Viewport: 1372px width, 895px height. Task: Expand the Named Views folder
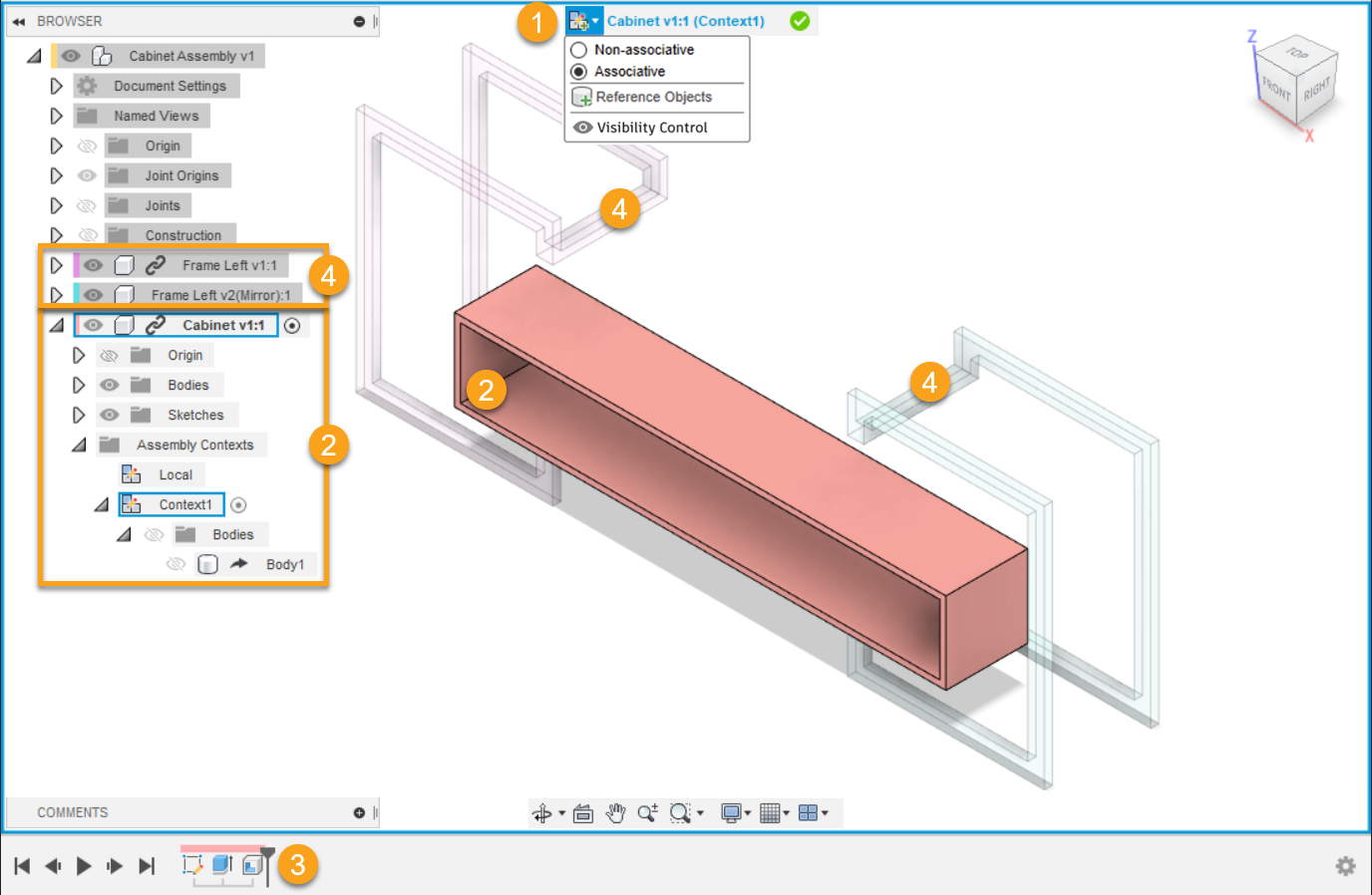click(x=57, y=116)
